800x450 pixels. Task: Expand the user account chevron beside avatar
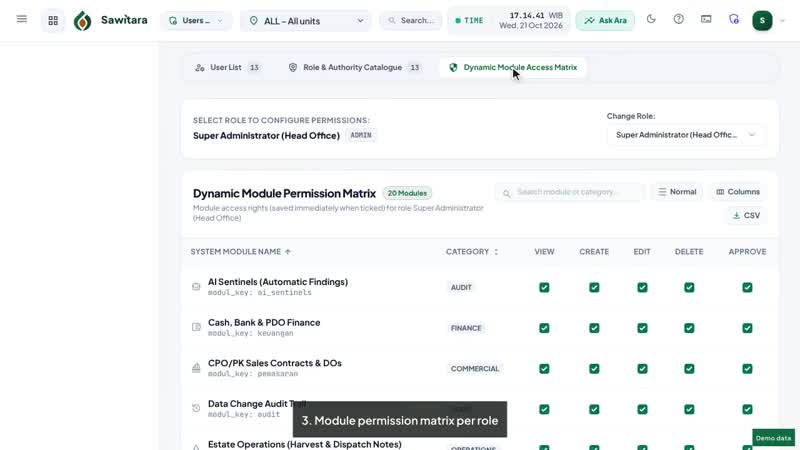(x=783, y=21)
